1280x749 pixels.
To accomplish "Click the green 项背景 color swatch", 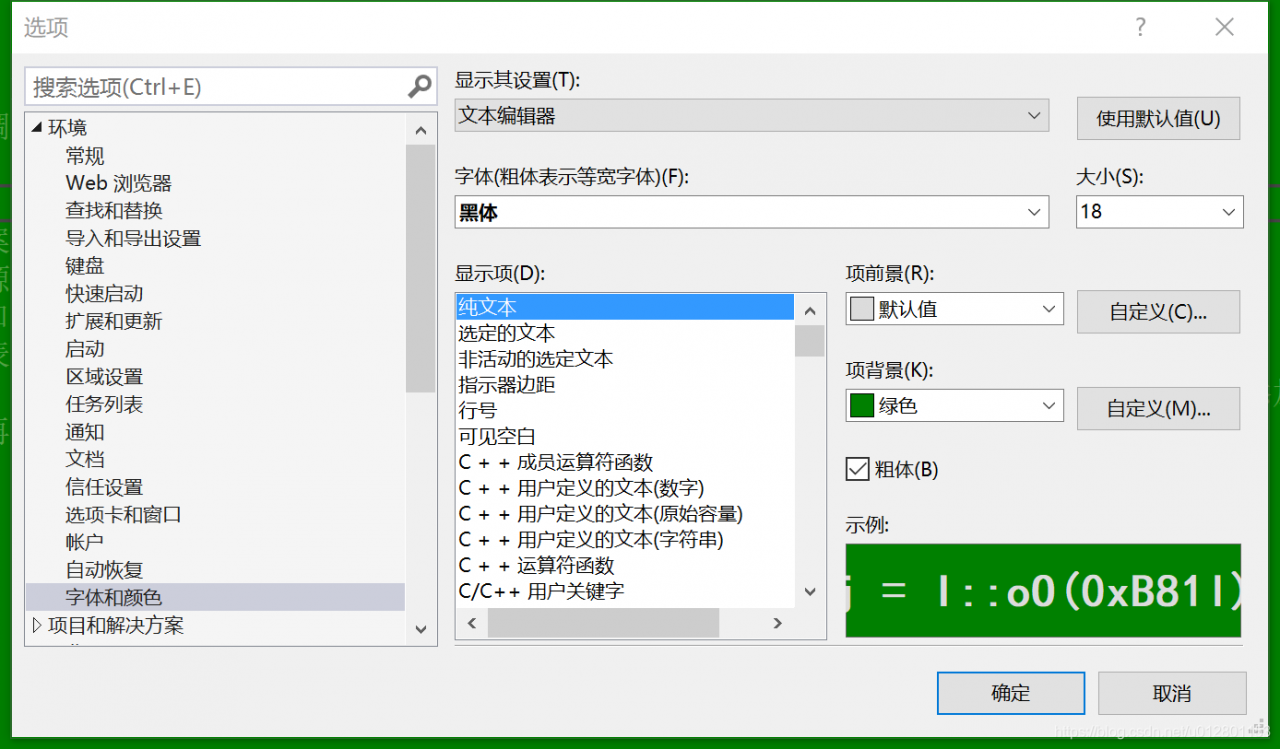I will (x=861, y=406).
